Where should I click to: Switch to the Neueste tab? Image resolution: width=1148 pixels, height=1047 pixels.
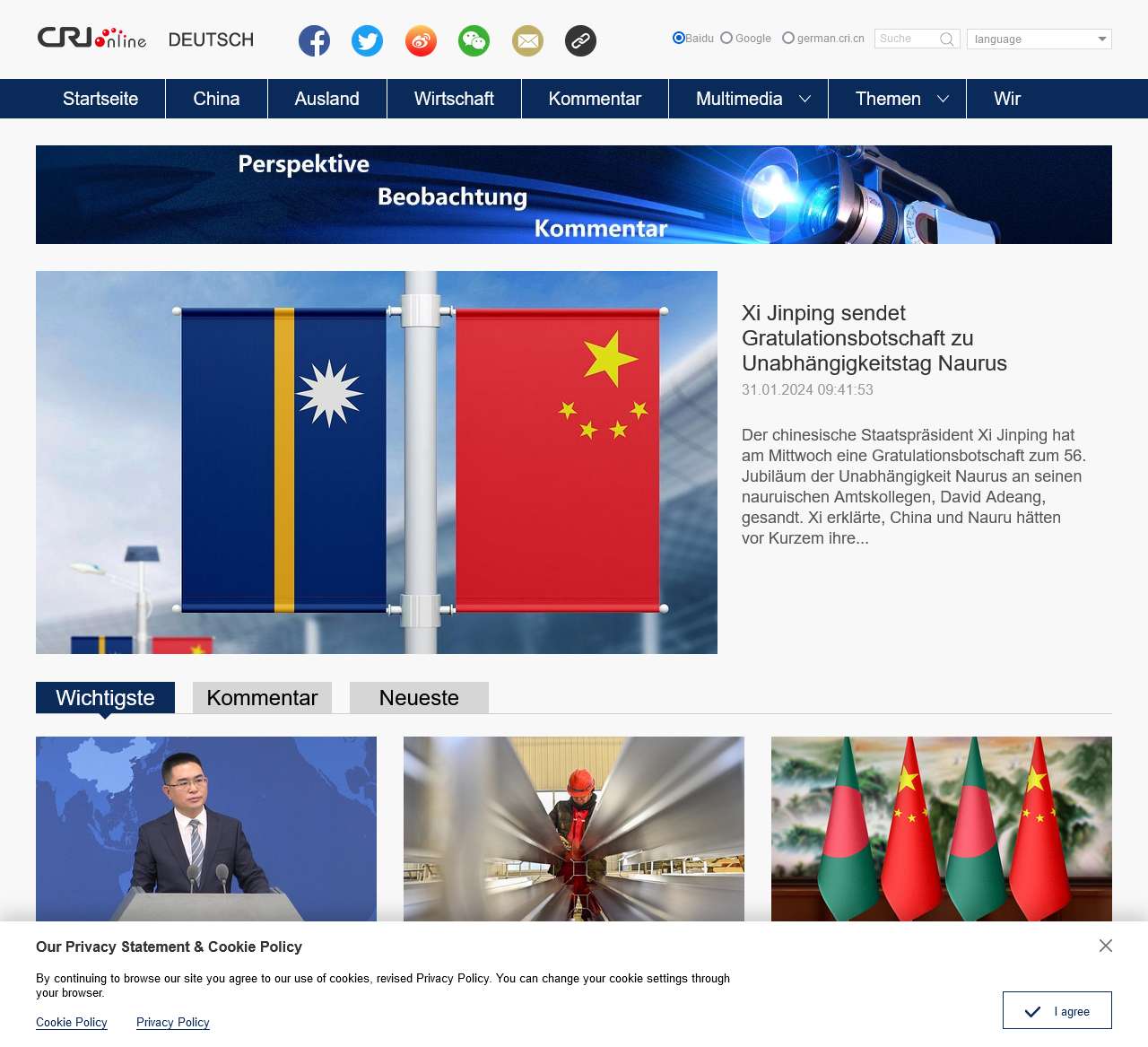419,698
